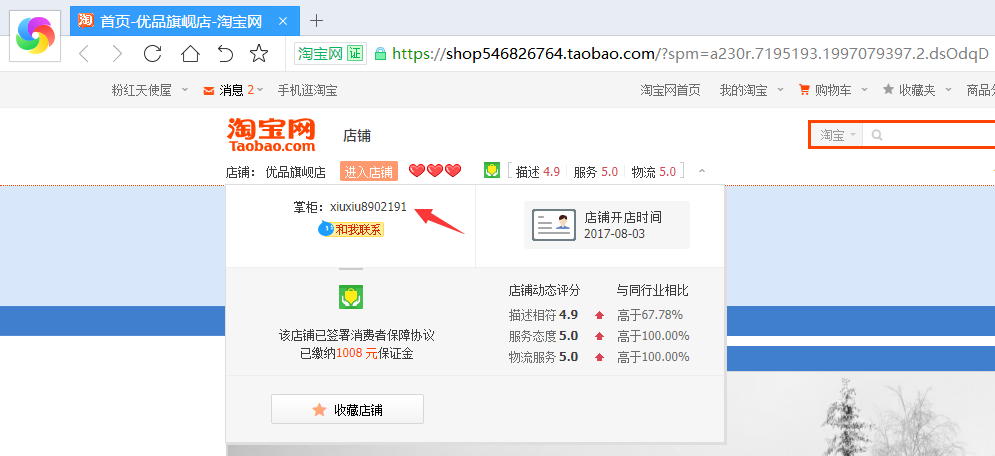Click the 店铺动态评分 heading
995x456 pixels.
tap(544, 290)
